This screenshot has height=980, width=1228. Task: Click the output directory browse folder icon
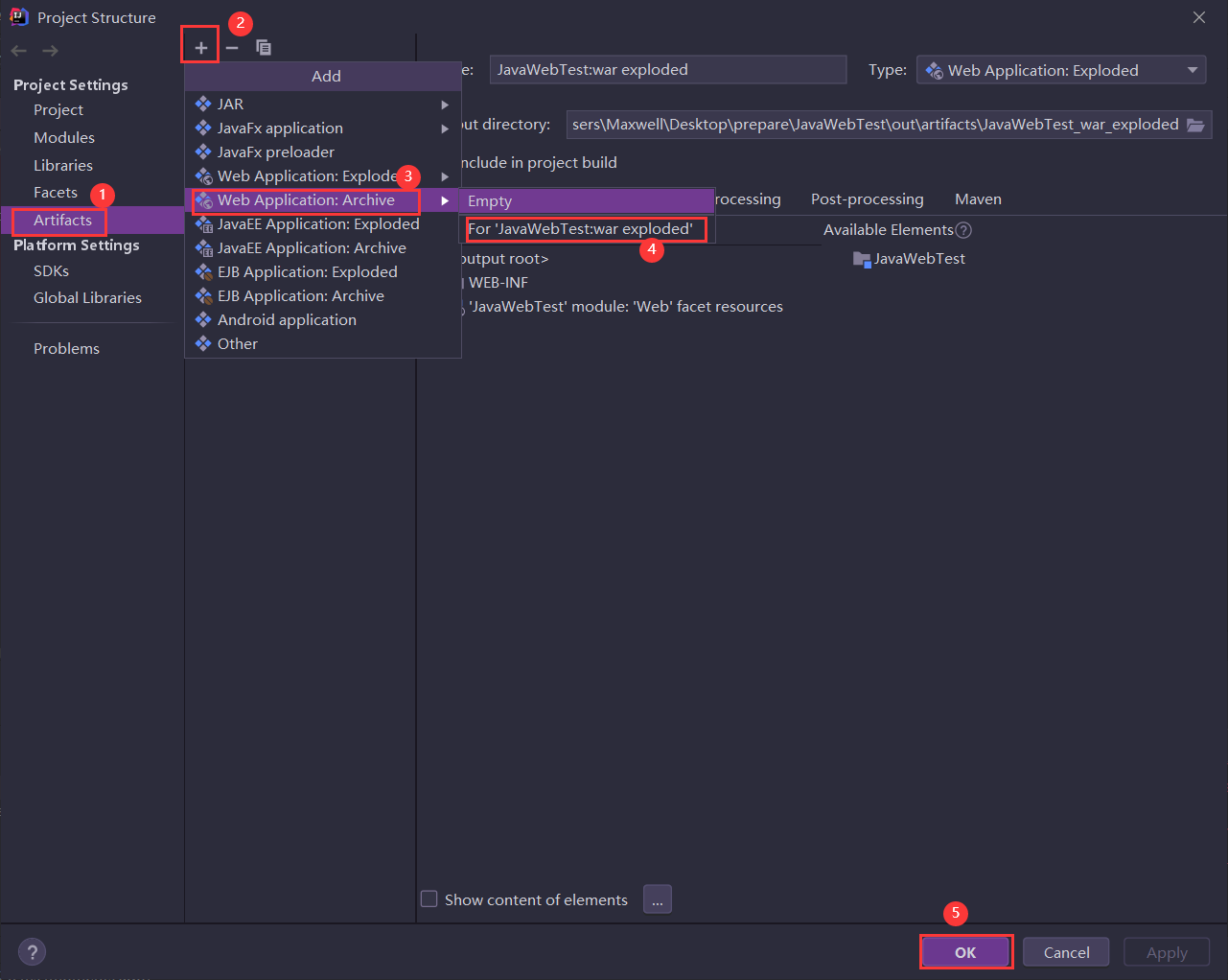click(x=1195, y=125)
